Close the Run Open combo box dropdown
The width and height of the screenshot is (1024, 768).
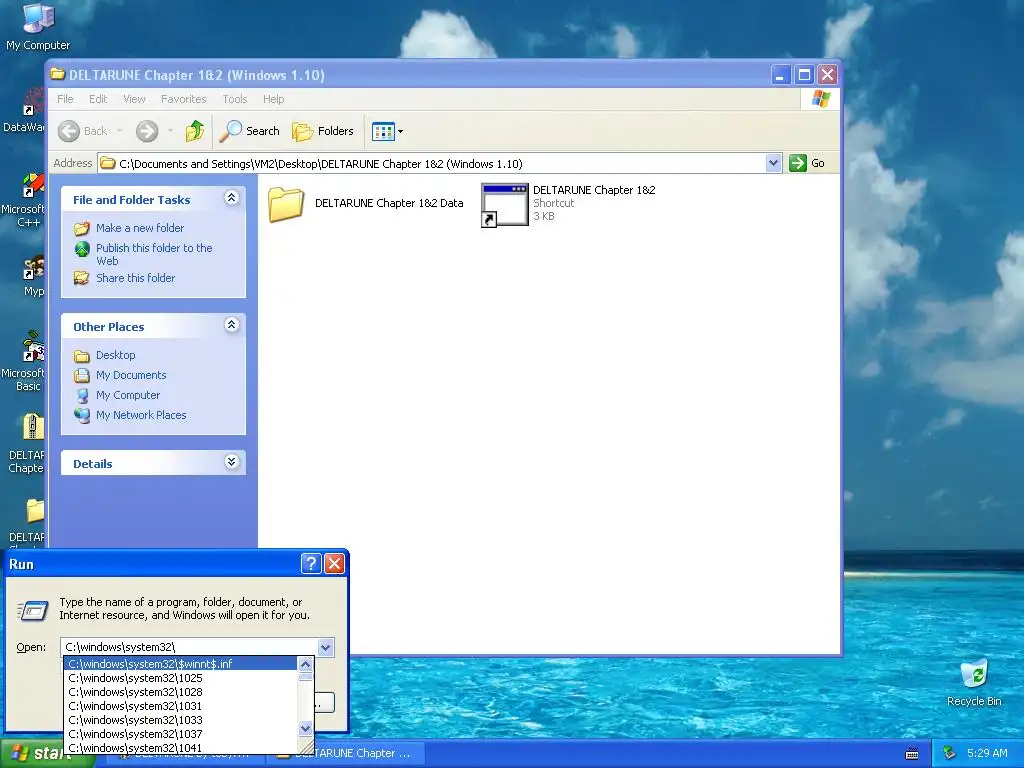pos(326,647)
